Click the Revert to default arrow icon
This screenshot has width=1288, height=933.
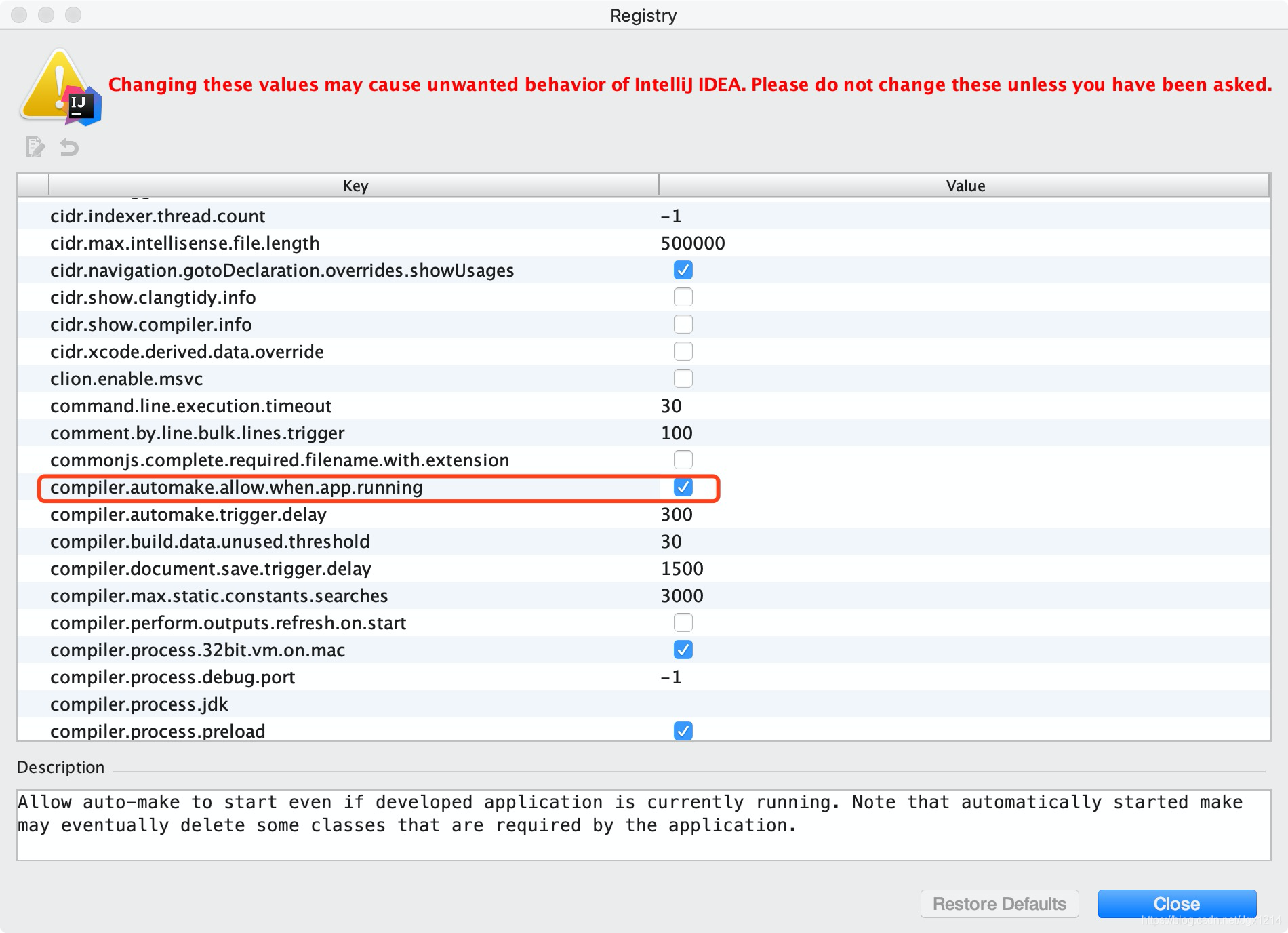69,146
